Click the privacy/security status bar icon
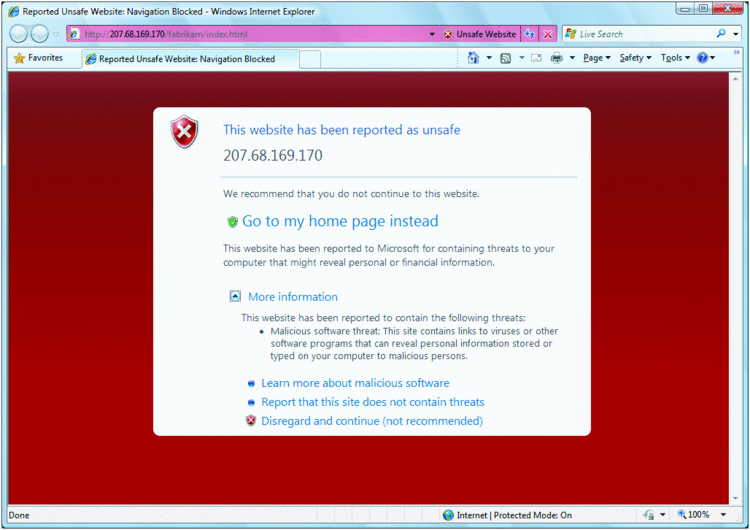 coord(649,515)
